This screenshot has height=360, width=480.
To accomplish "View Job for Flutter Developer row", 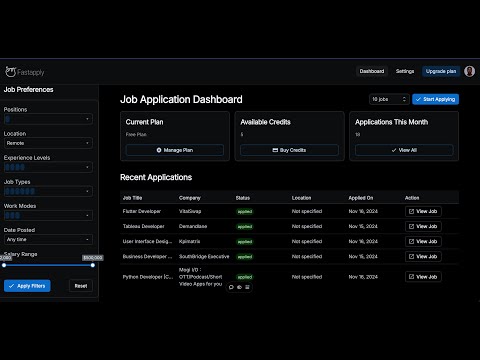I will tap(423, 211).
